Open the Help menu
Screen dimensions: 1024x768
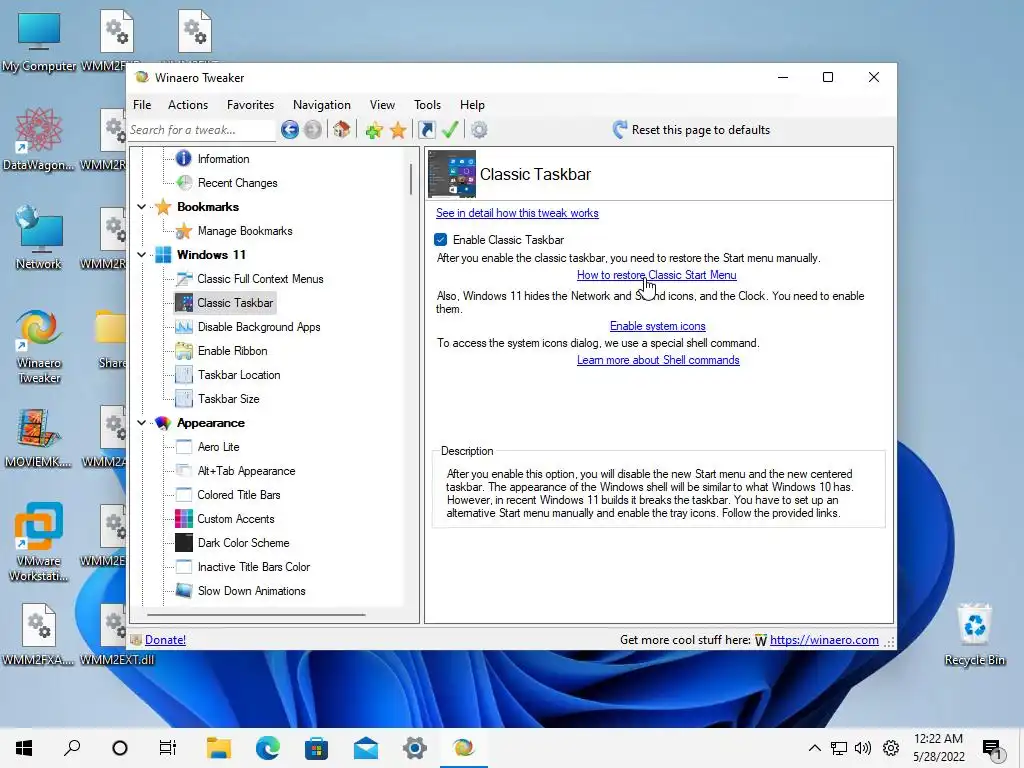click(472, 104)
